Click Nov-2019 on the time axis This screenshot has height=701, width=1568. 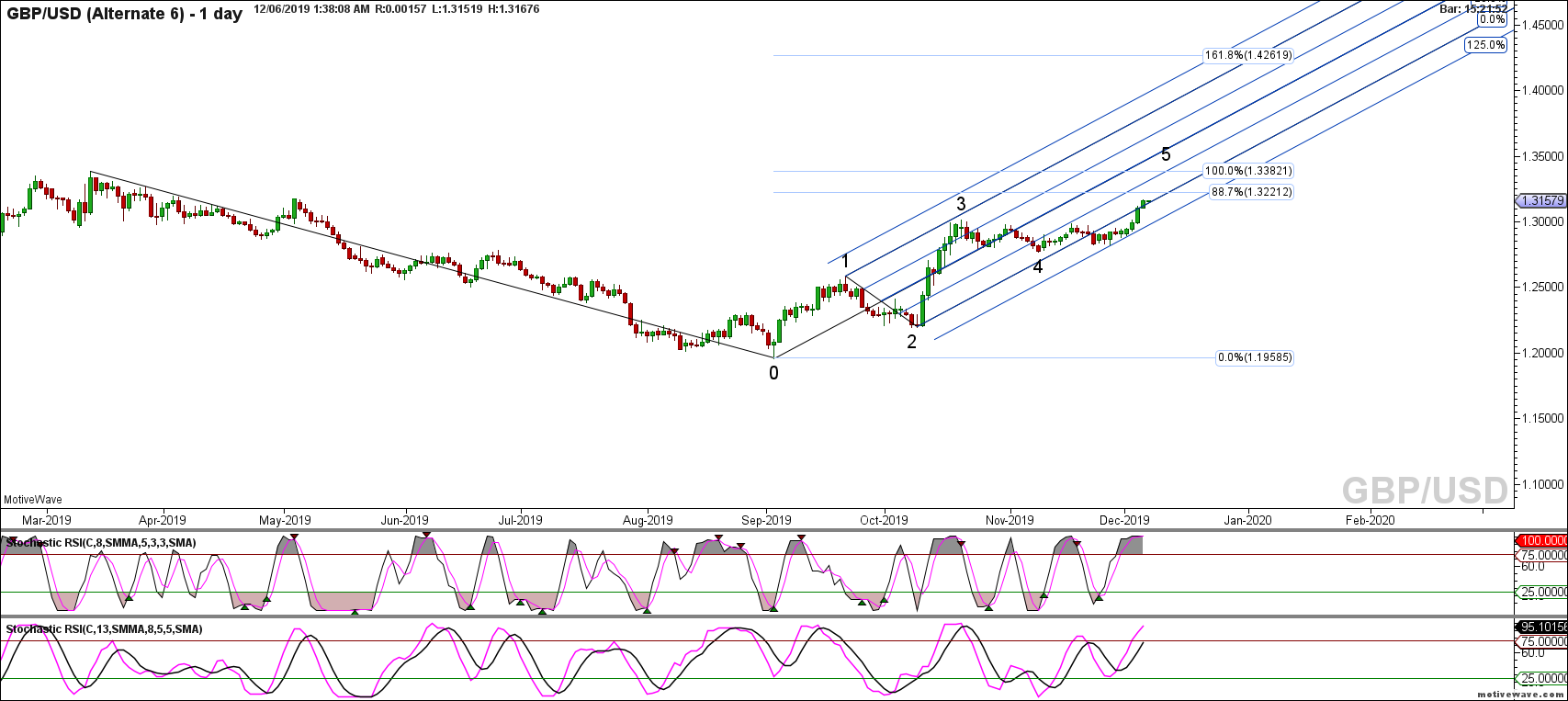click(1010, 519)
